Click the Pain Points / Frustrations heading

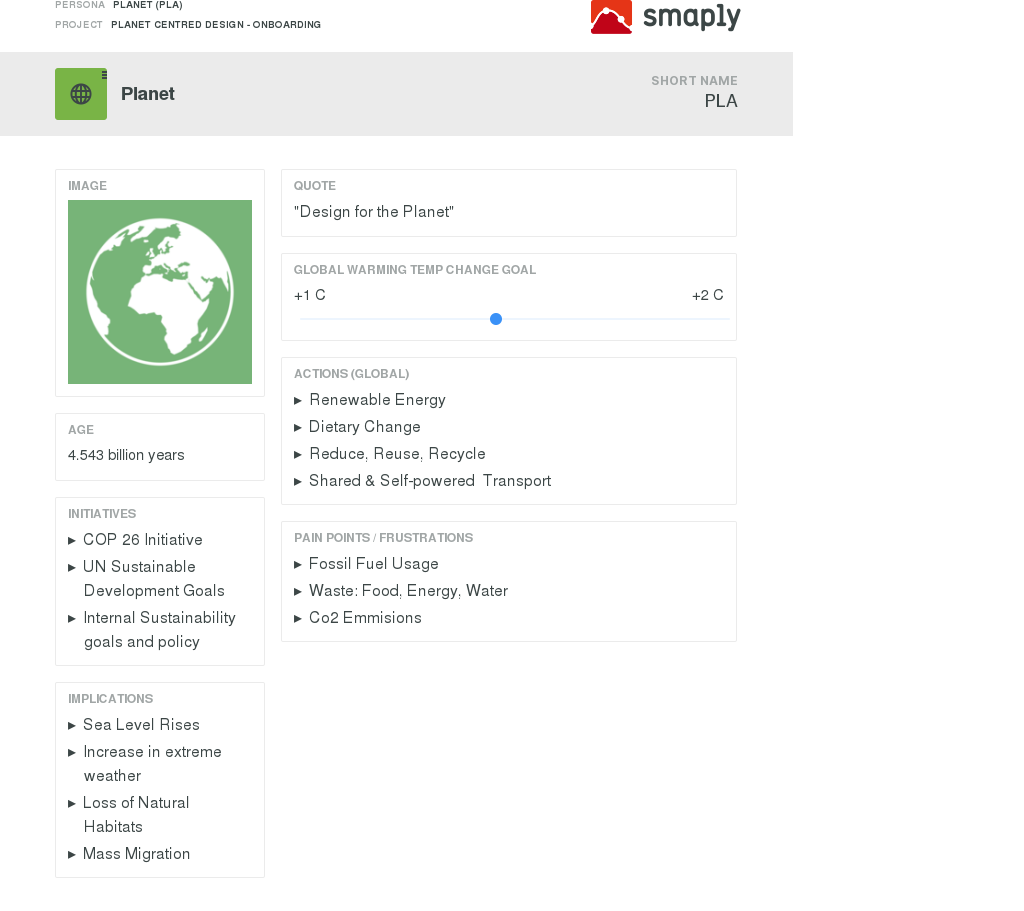coord(383,537)
